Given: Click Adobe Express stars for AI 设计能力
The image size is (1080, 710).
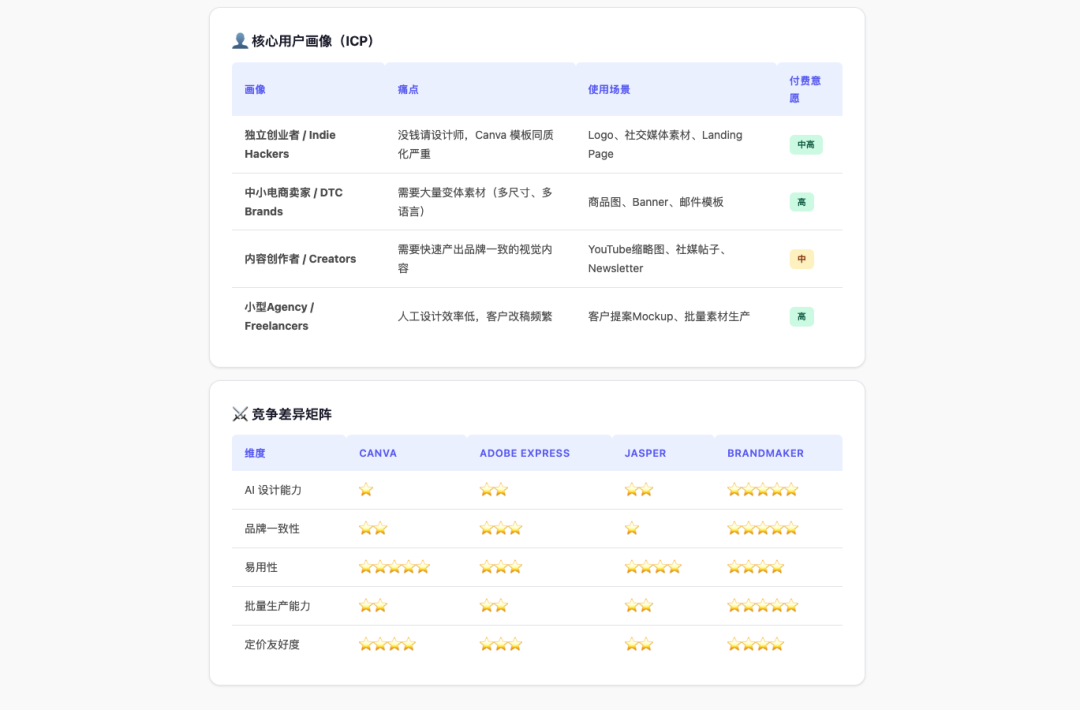Looking at the screenshot, I should 494,490.
